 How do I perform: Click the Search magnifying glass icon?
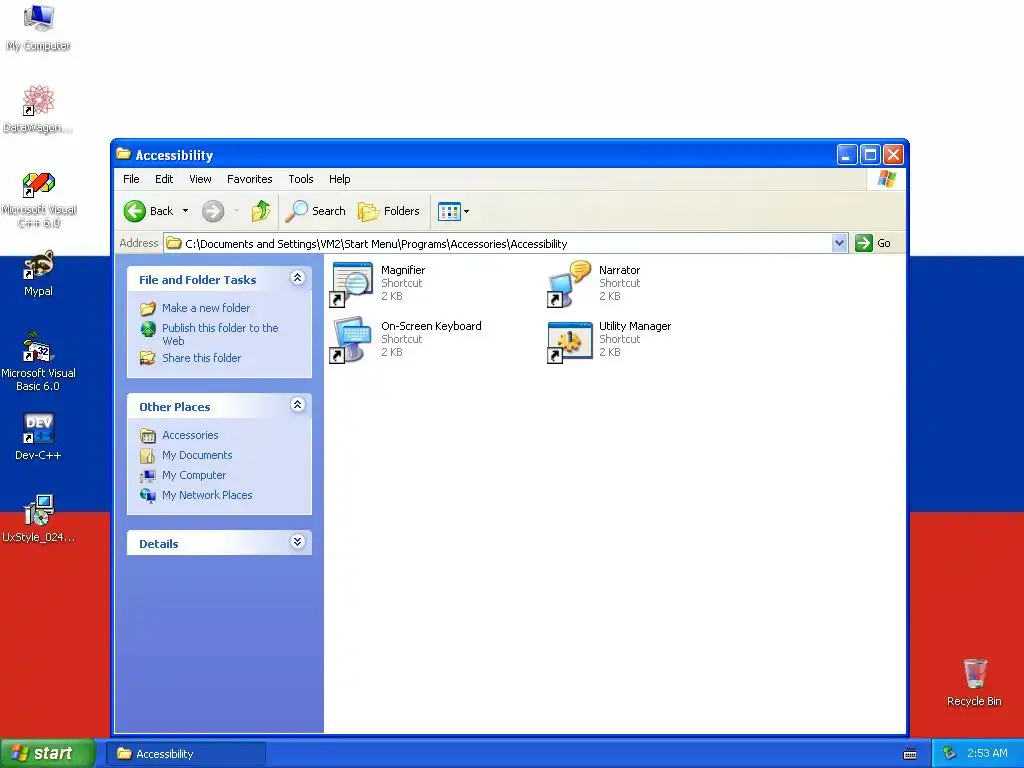pos(297,211)
